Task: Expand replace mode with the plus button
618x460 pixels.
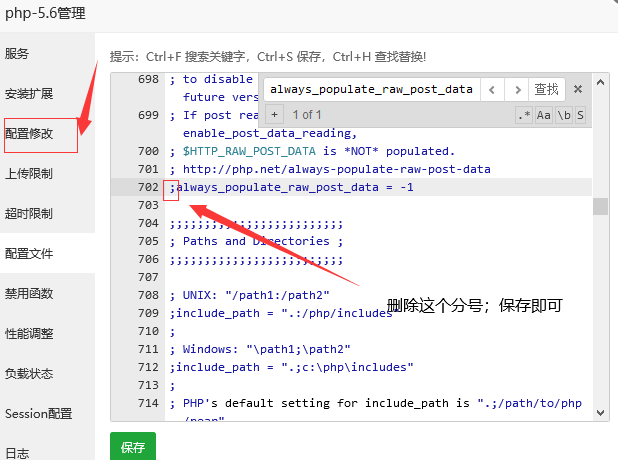Action: click(274, 115)
